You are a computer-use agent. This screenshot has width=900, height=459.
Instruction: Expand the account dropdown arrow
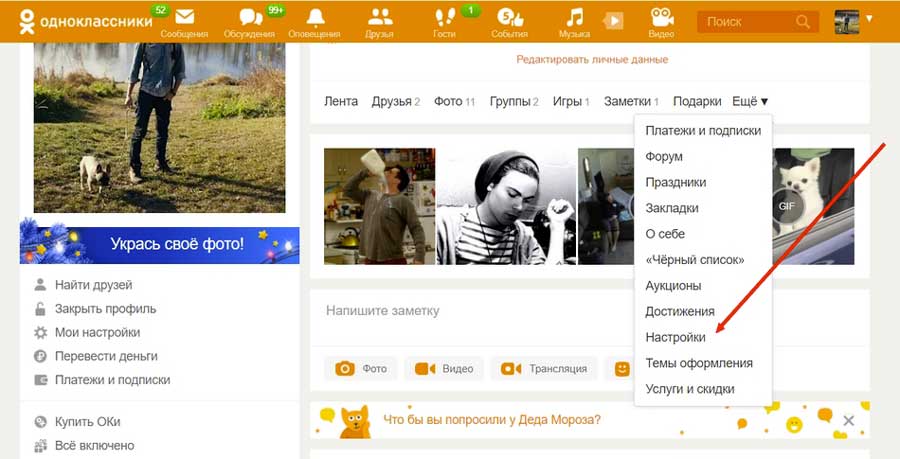869,18
